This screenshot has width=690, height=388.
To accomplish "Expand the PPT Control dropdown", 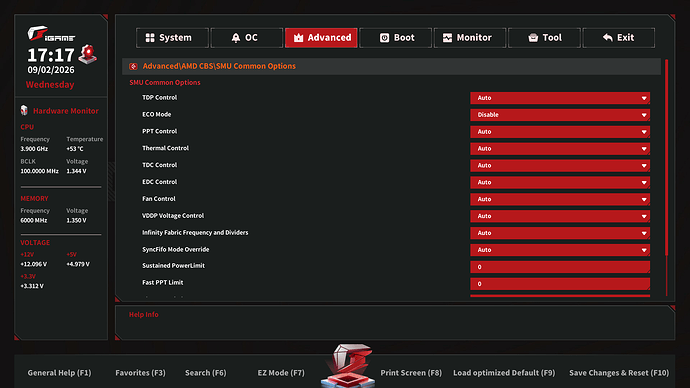I will coord(560,132).
